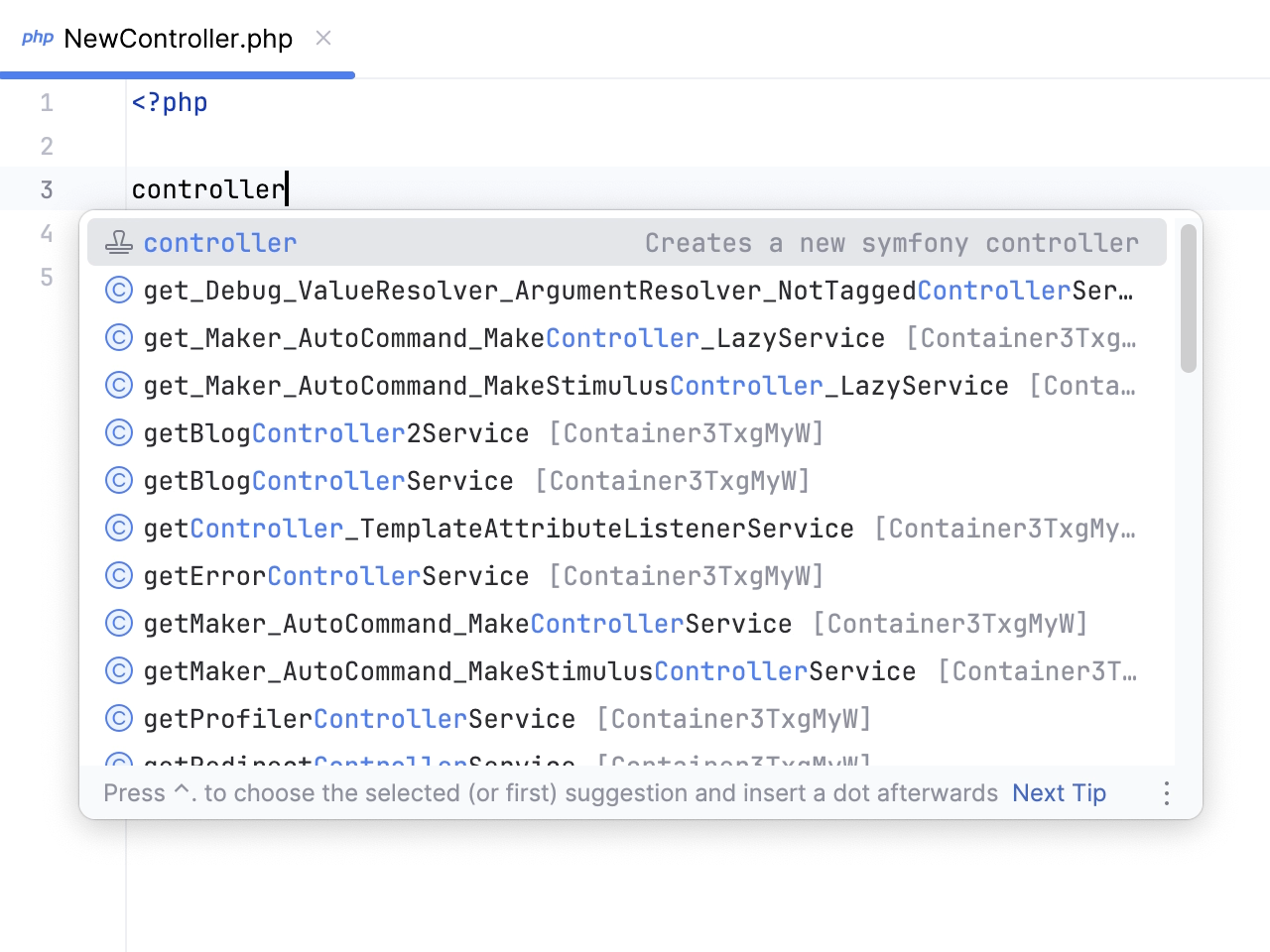Viewport: 1270px width, 952px height.
Task: Close the NewController.php tab
Action: coord(322,38)
